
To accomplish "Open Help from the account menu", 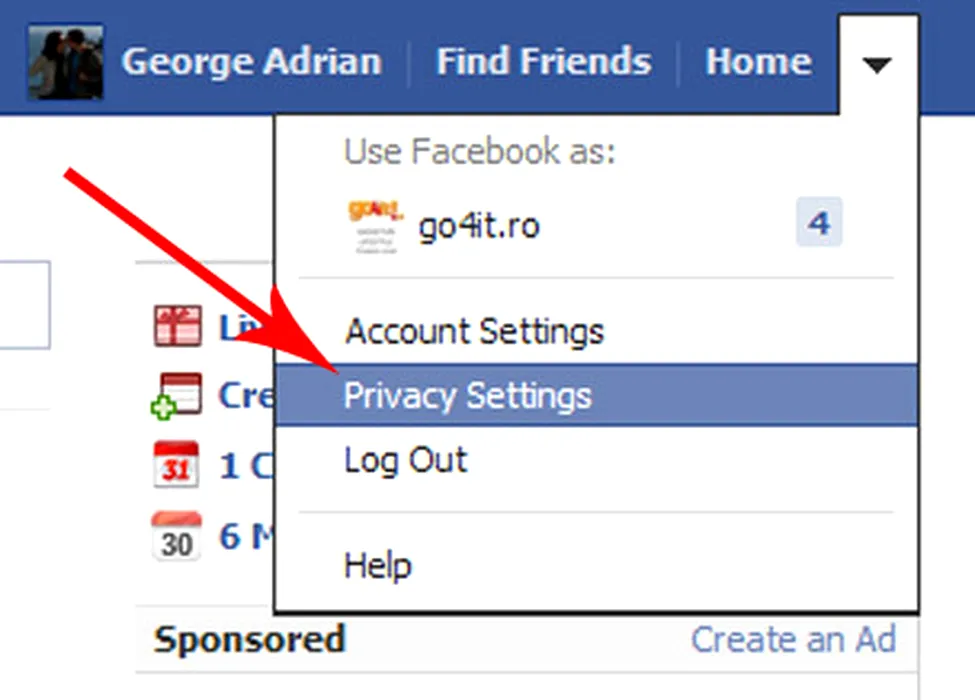I will point(377,566).
